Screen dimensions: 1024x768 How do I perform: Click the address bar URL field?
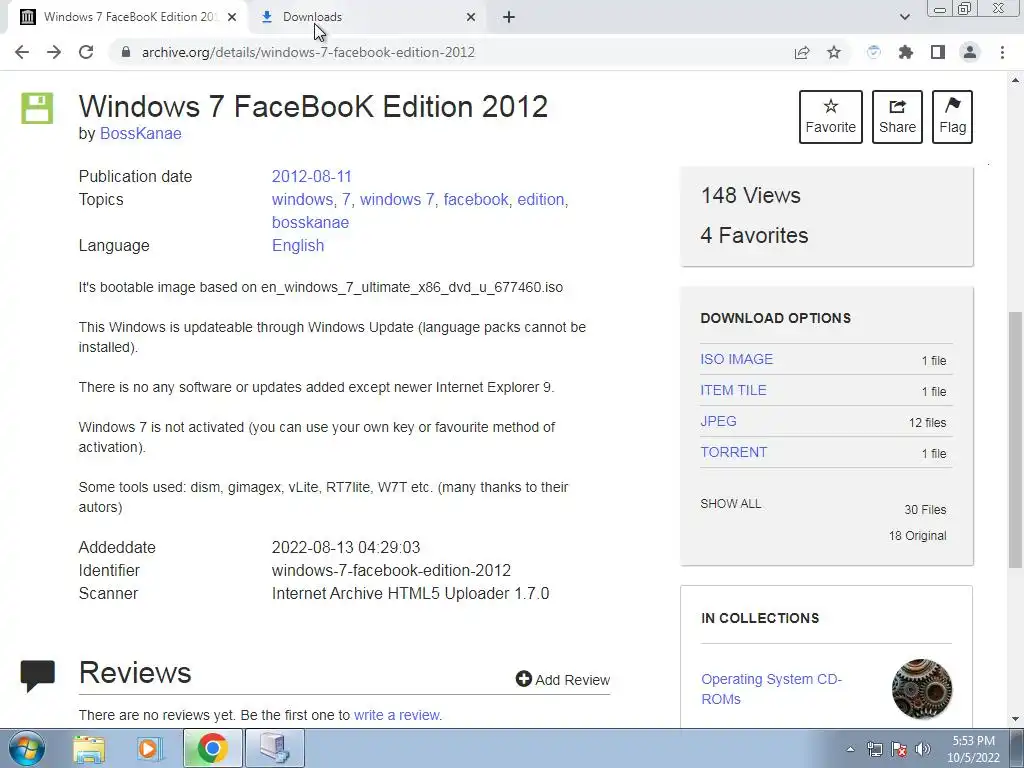pyautogui.click(x=451, y=52)
